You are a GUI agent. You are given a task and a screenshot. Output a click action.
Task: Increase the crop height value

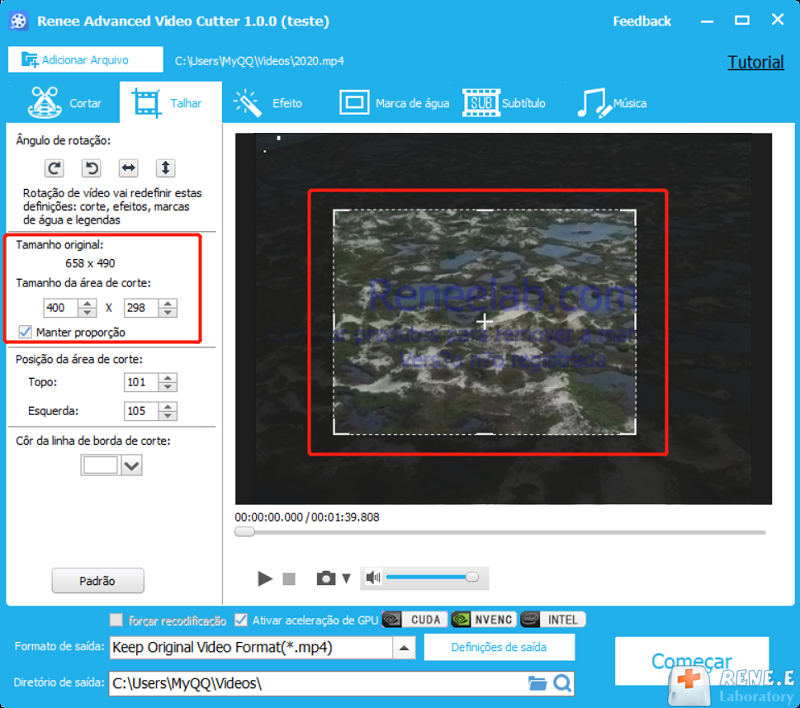click(168, 303)
